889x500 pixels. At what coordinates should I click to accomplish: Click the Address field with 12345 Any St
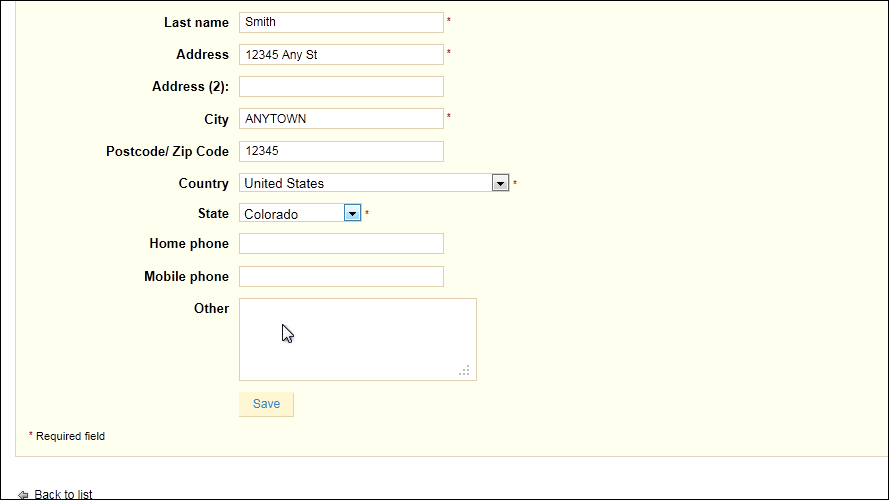tap(341, 54)
